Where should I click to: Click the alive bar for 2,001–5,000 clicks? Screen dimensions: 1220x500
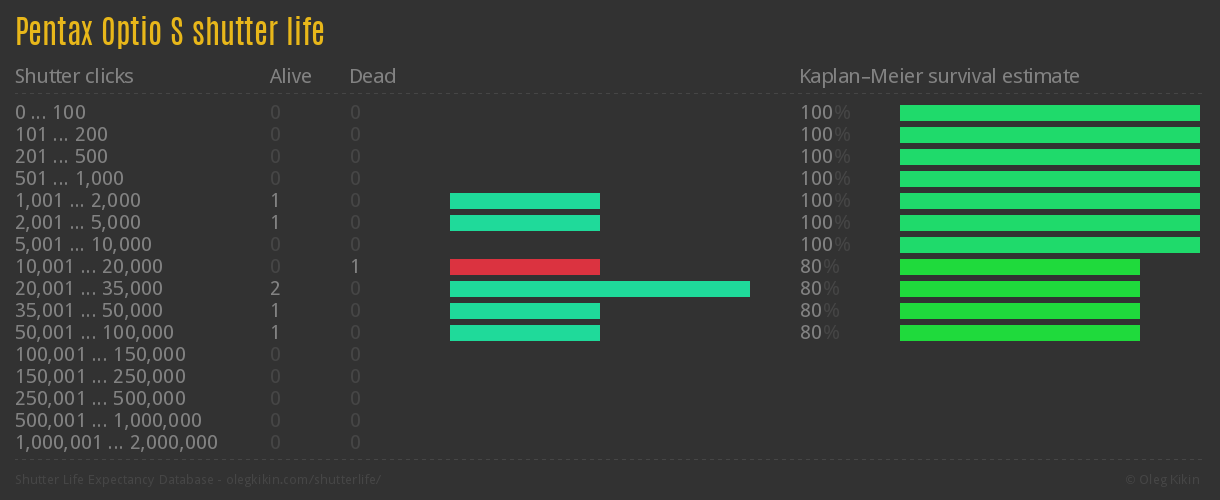click(x=525, y=223)
